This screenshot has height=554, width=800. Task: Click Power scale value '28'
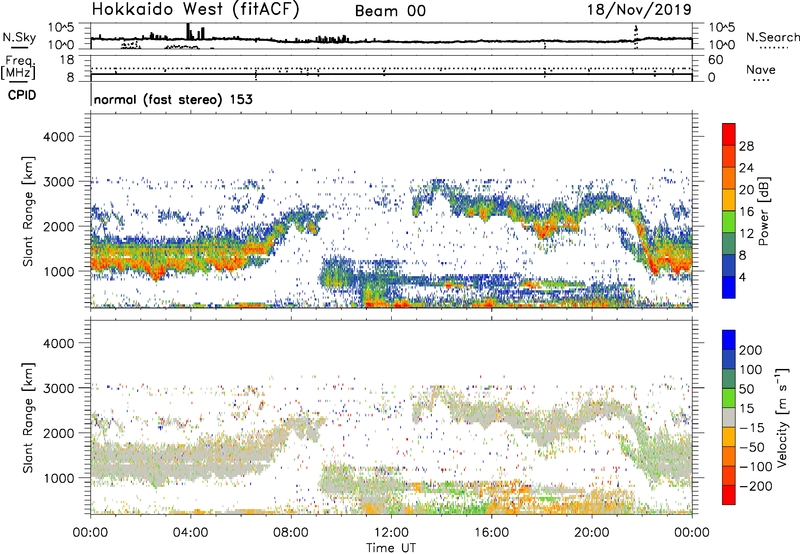(746, 146)
